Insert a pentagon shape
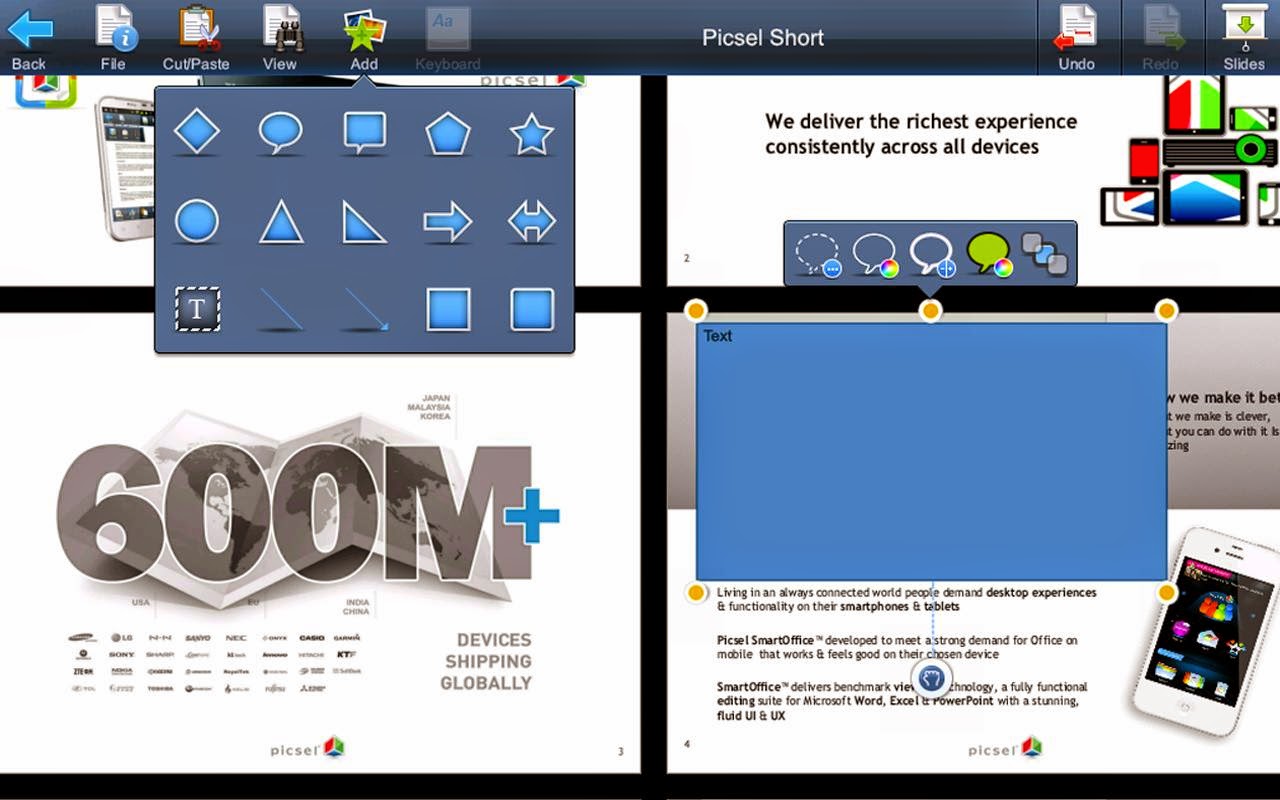Viewport: 1280px width, 800px height. tap(448, 133)
